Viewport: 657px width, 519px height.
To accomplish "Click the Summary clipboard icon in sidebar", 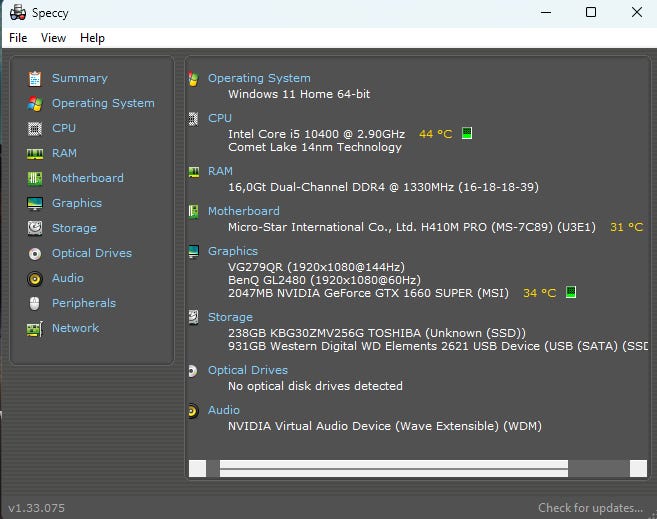I will coord(35,78).
